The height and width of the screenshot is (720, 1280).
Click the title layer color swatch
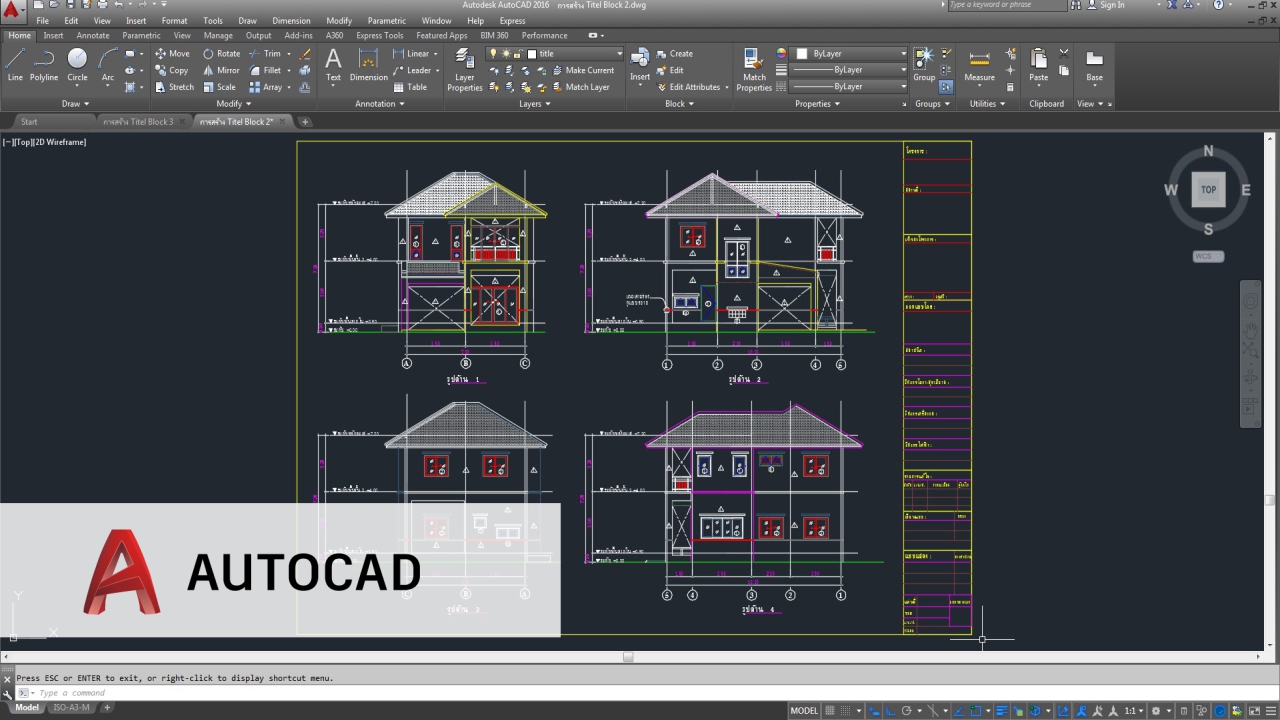coord(532,54)
